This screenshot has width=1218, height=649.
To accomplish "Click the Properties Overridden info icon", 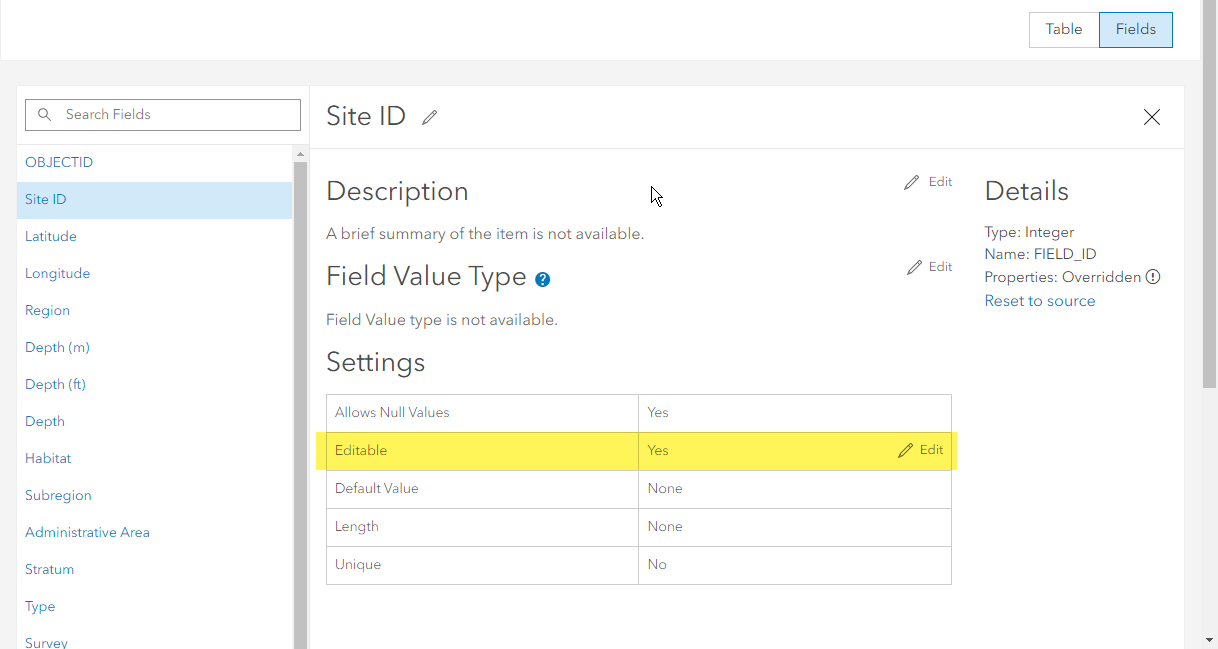I will point(1153,277).
